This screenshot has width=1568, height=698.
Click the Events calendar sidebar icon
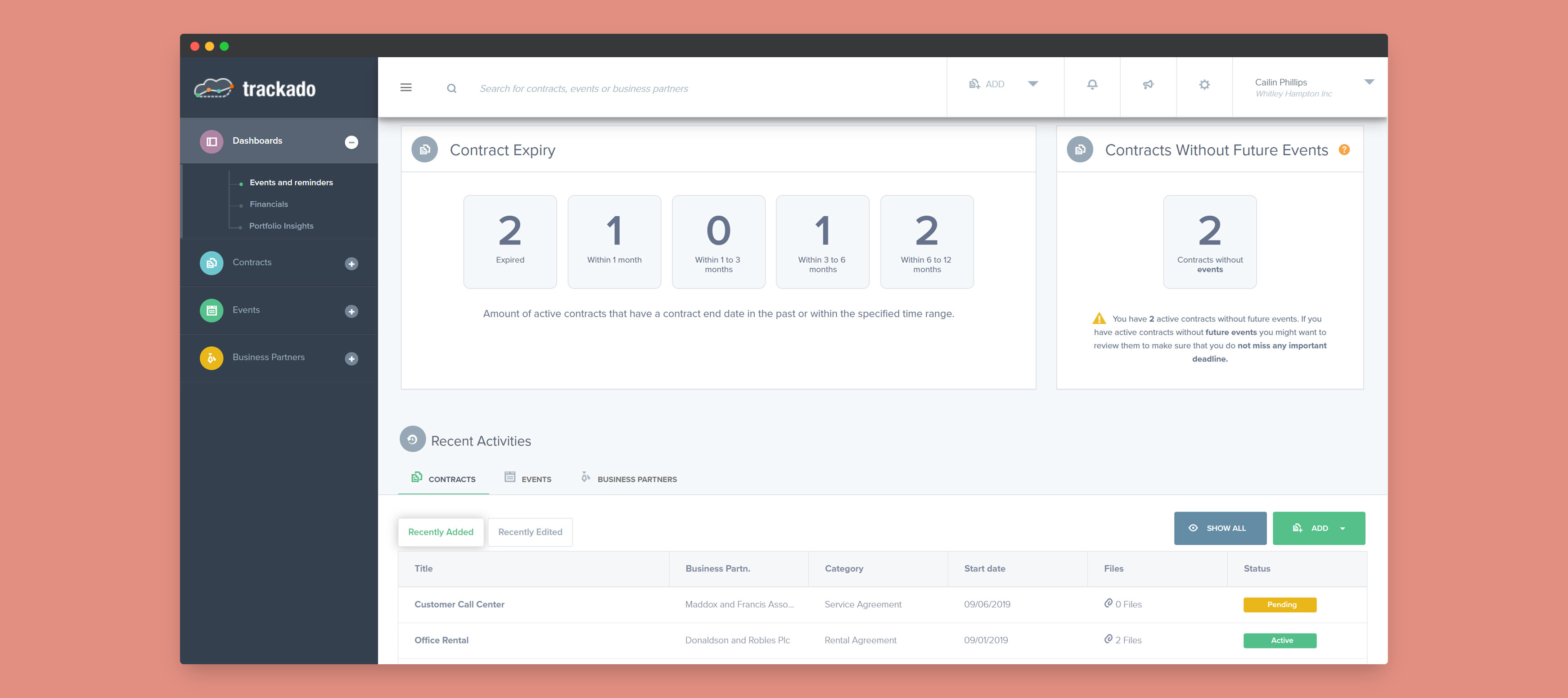point(211,311)
